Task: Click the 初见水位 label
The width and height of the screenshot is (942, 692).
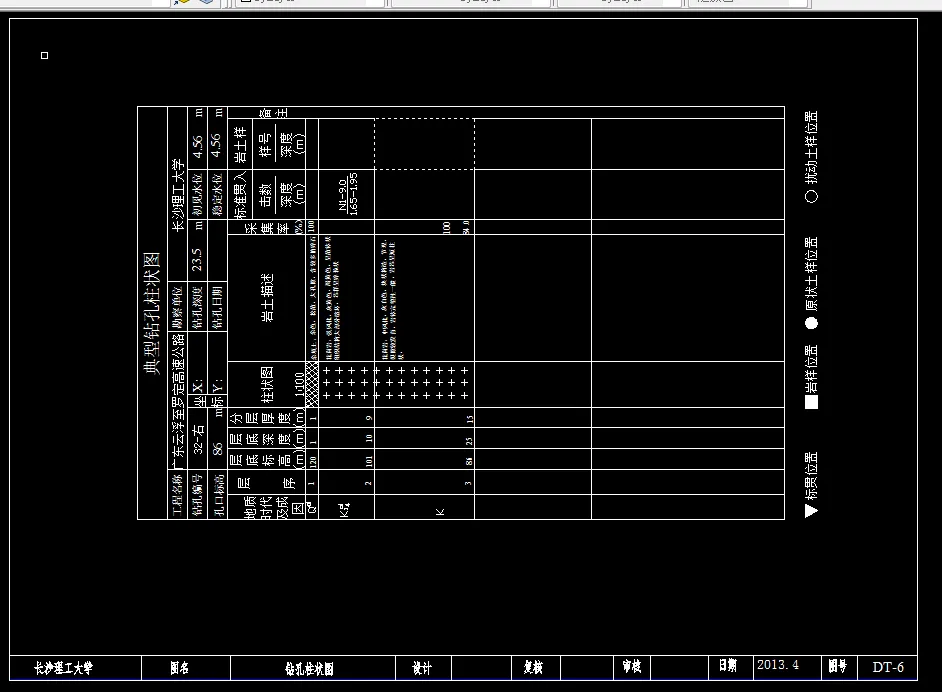Action: pyautogui.click(x=197, y=195)
